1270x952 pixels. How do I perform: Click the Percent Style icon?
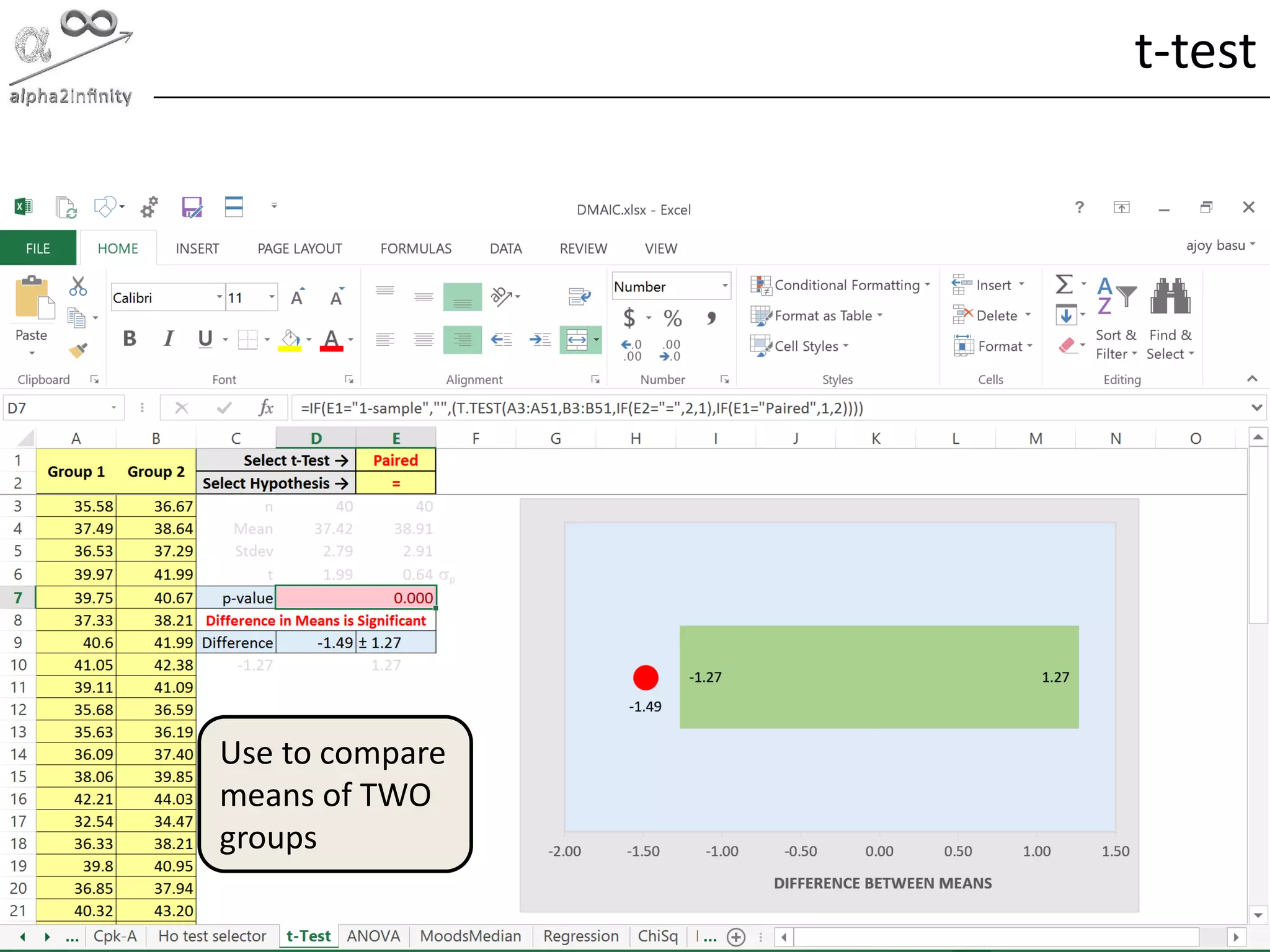tap(672, 319)
